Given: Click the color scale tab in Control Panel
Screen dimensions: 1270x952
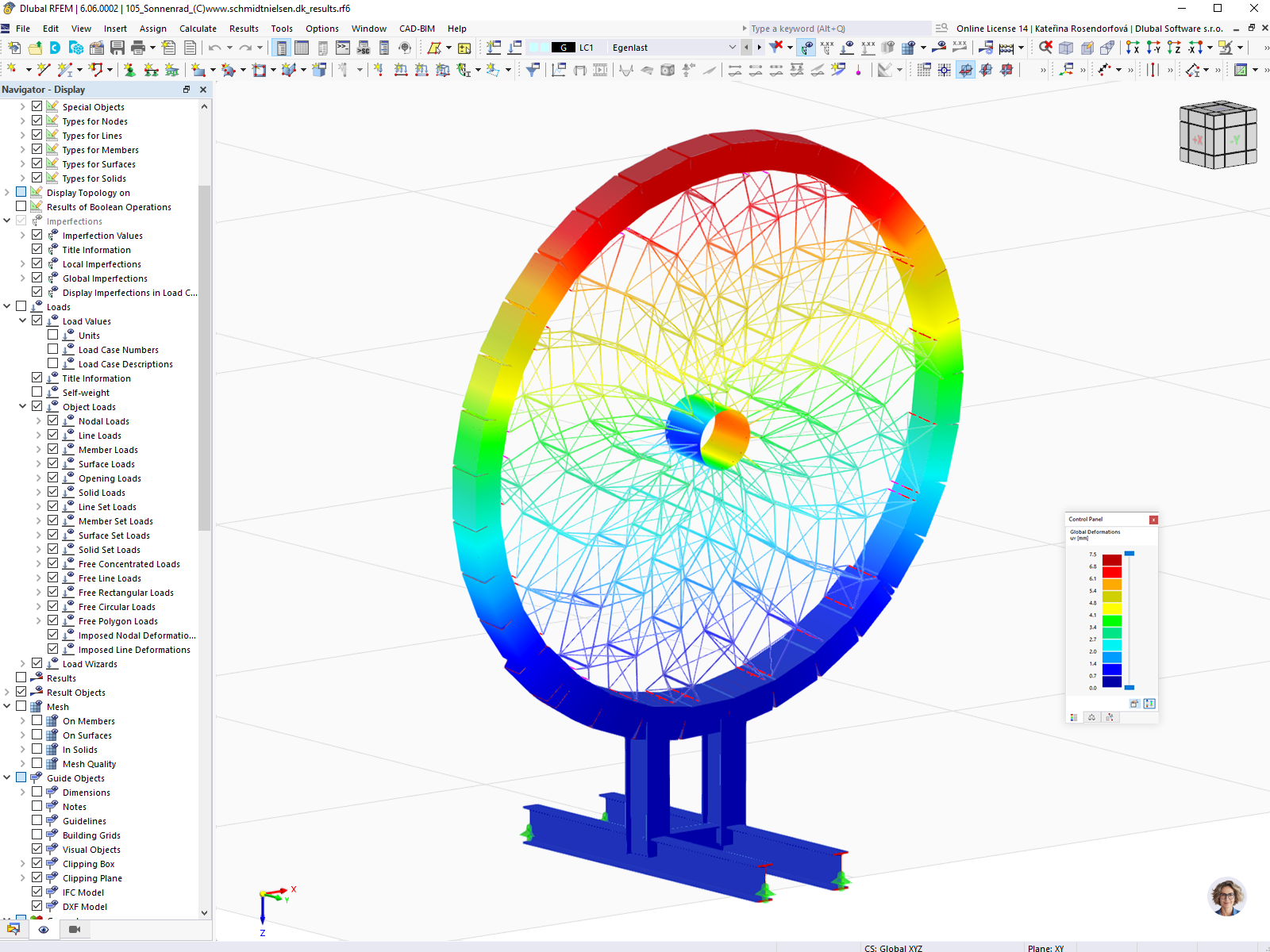Looking at the screenshot, I should 1074,717.
